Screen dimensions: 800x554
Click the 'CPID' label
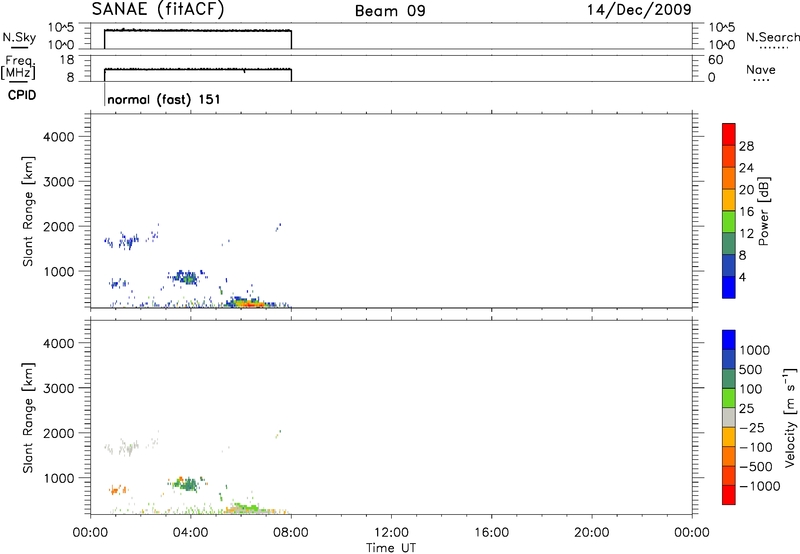point(22,95)
